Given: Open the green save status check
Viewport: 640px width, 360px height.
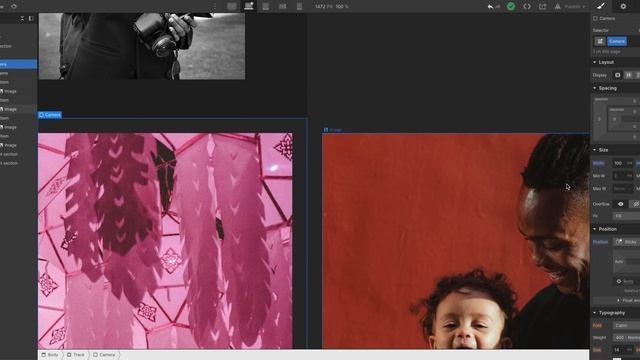Looking at the screenshot, I should (x=511, y=6).
